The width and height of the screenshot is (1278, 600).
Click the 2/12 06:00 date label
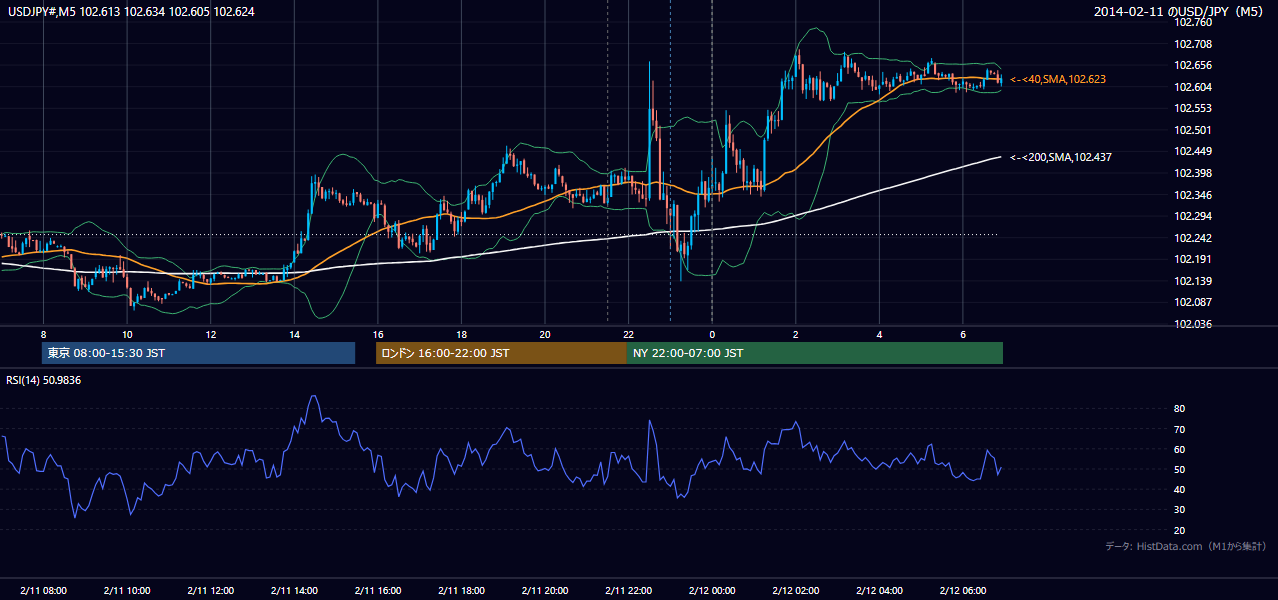[x=963, y=590]
